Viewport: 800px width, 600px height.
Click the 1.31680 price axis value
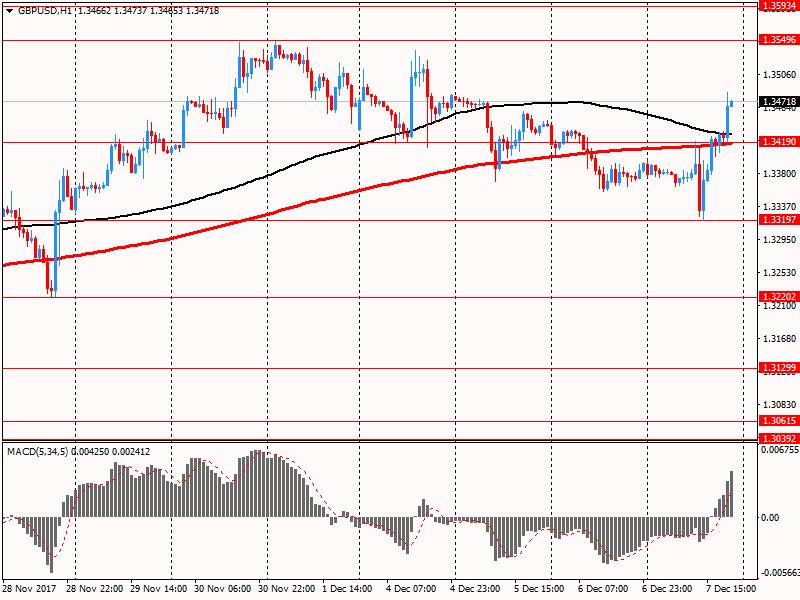coord(780,339)
